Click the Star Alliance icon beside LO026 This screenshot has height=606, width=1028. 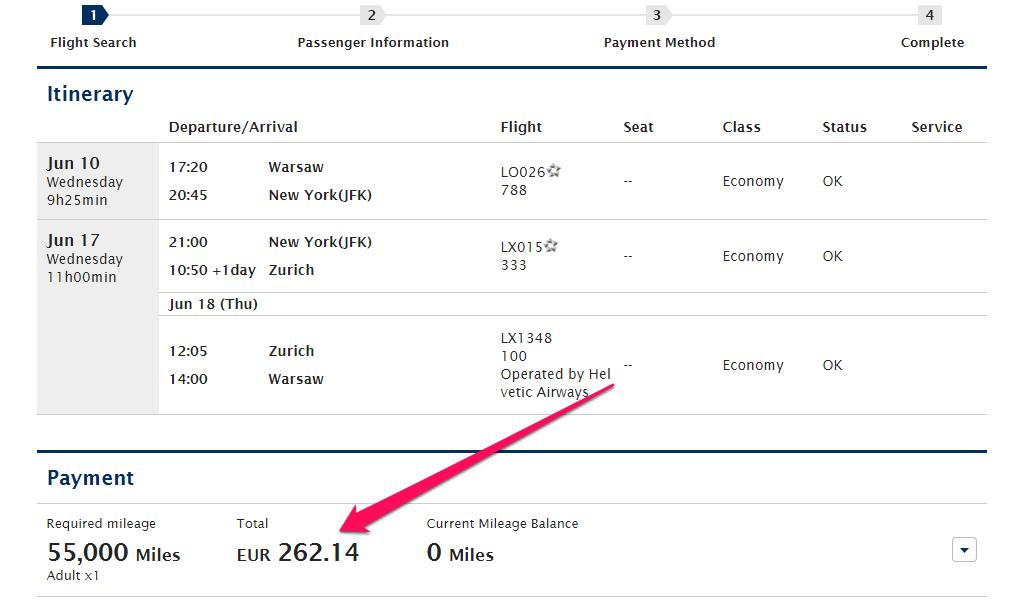(554, 171)
